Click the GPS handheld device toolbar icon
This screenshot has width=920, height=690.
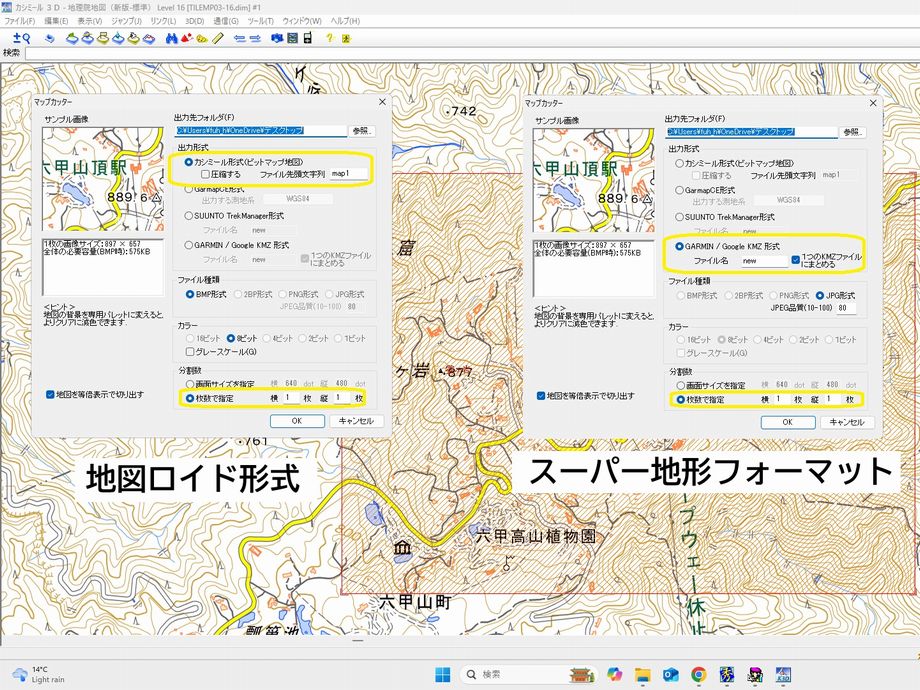click(x=308, y=38)
